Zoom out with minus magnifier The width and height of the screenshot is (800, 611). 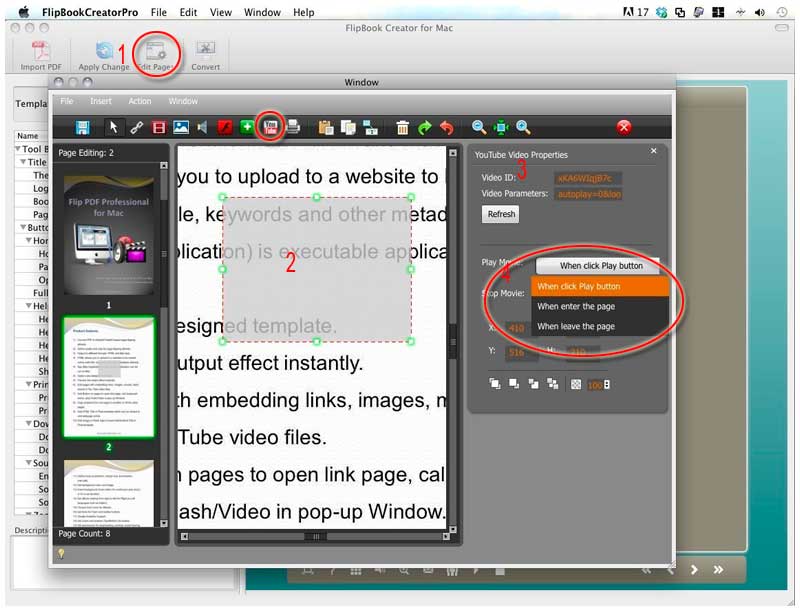pos(479,127)
